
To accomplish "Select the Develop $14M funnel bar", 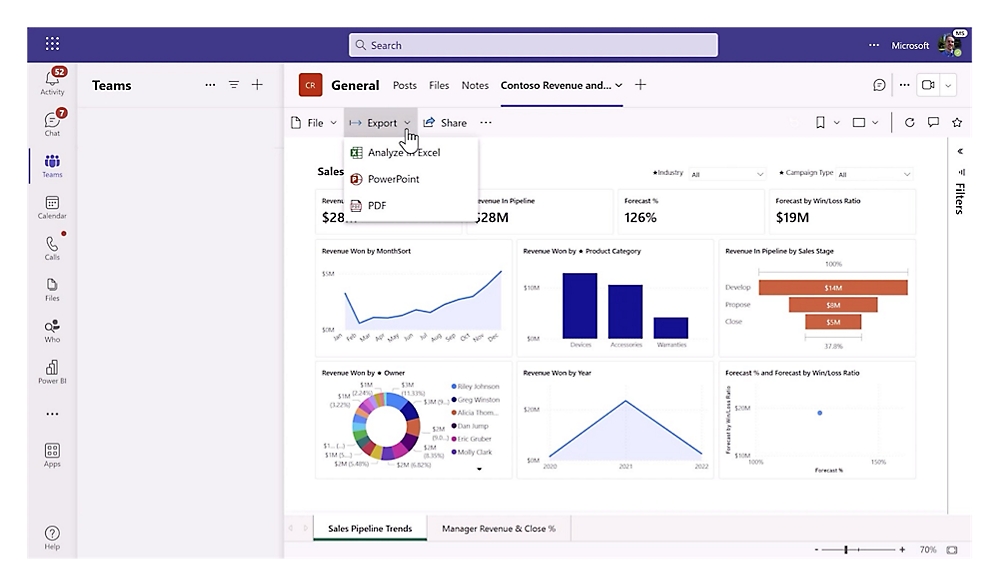I will coord(833,288).
